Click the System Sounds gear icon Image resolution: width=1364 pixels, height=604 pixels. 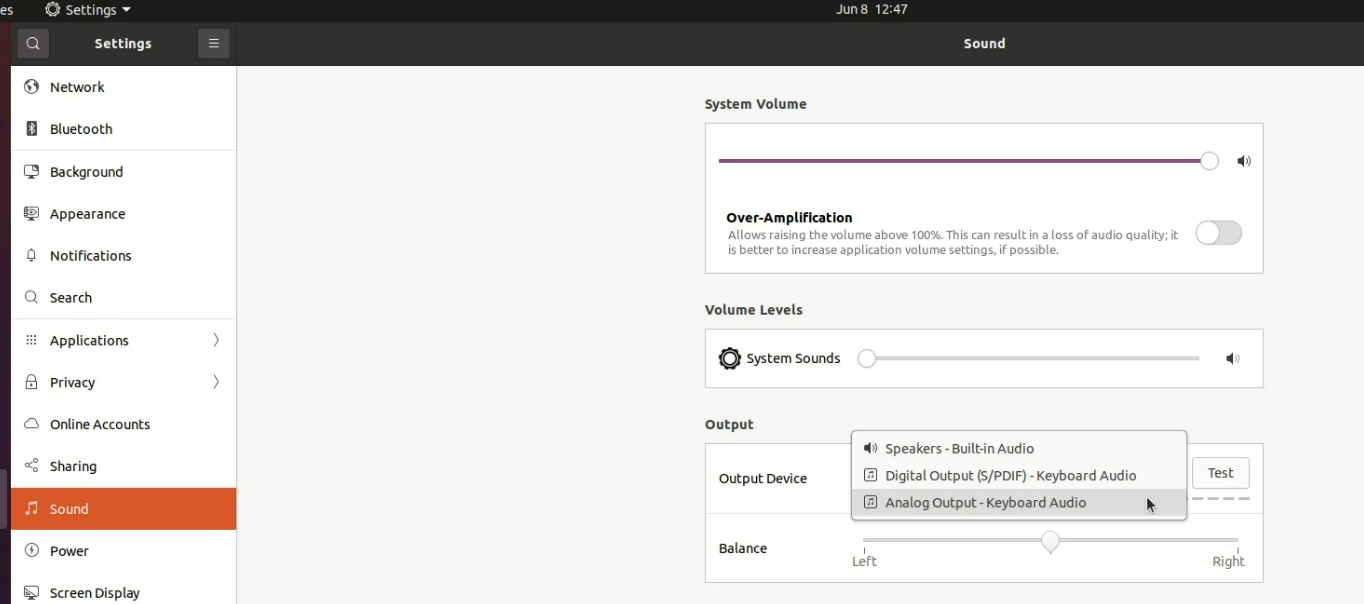coord(730,359)
